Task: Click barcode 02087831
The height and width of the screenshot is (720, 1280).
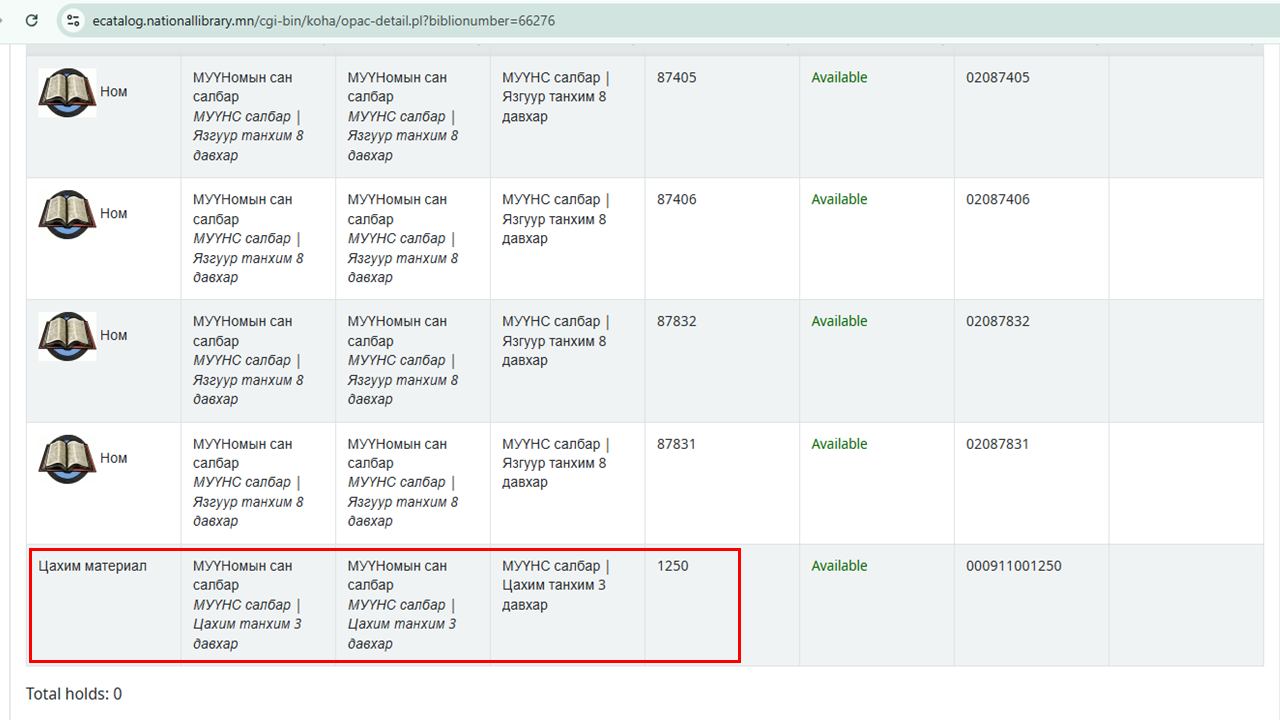Action: (997, 444)
